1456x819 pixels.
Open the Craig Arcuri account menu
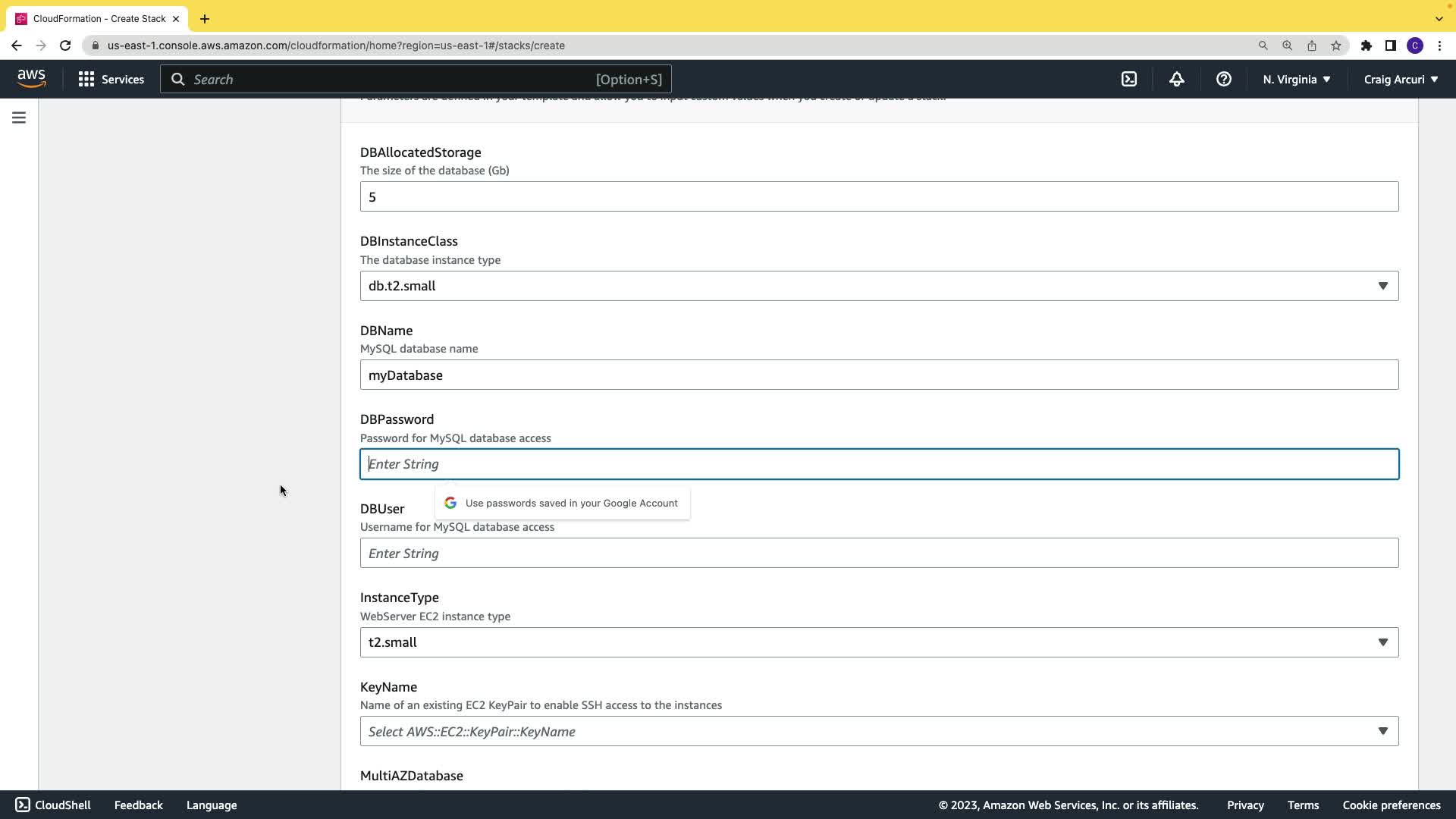[x=1401, y=79]
